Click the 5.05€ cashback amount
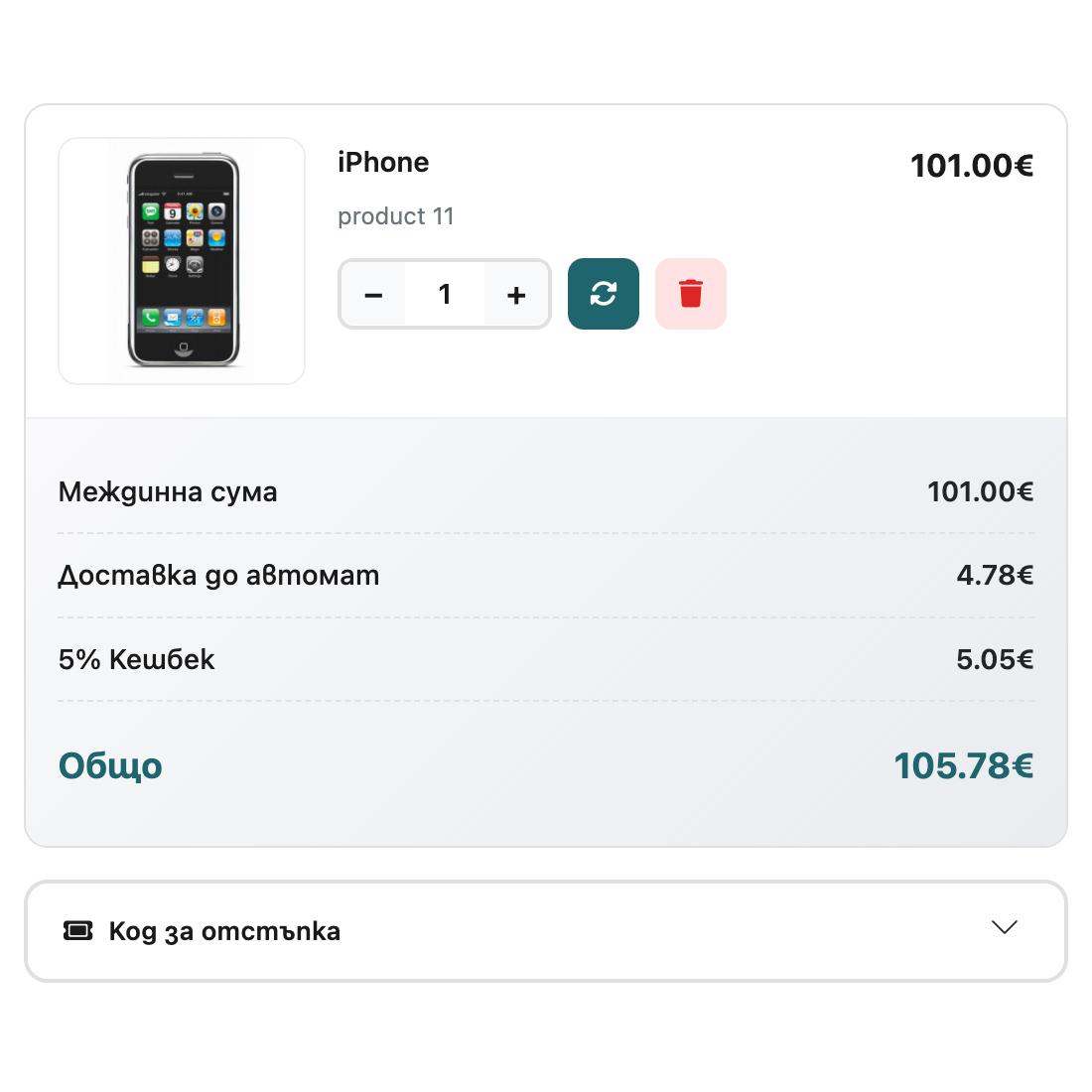 [995, 660]
